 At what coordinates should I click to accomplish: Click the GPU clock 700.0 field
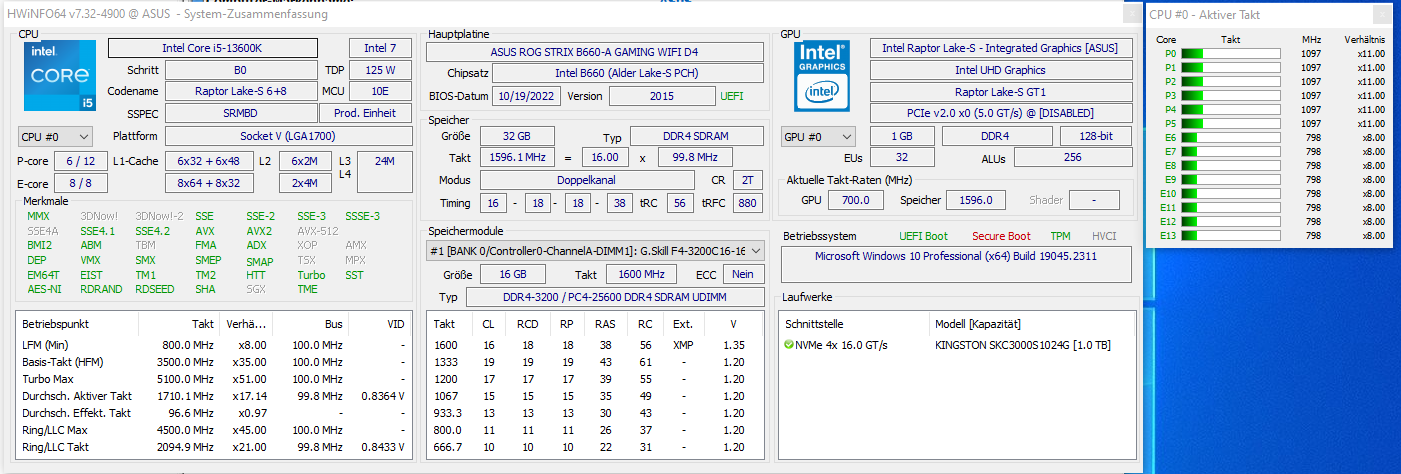856,200
